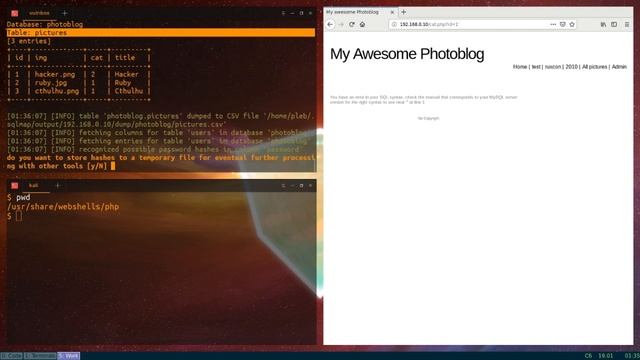Click the 'title' column header in output
This screenshot has height=360, width=640.
pyautogui.click(x=125, y=58)
